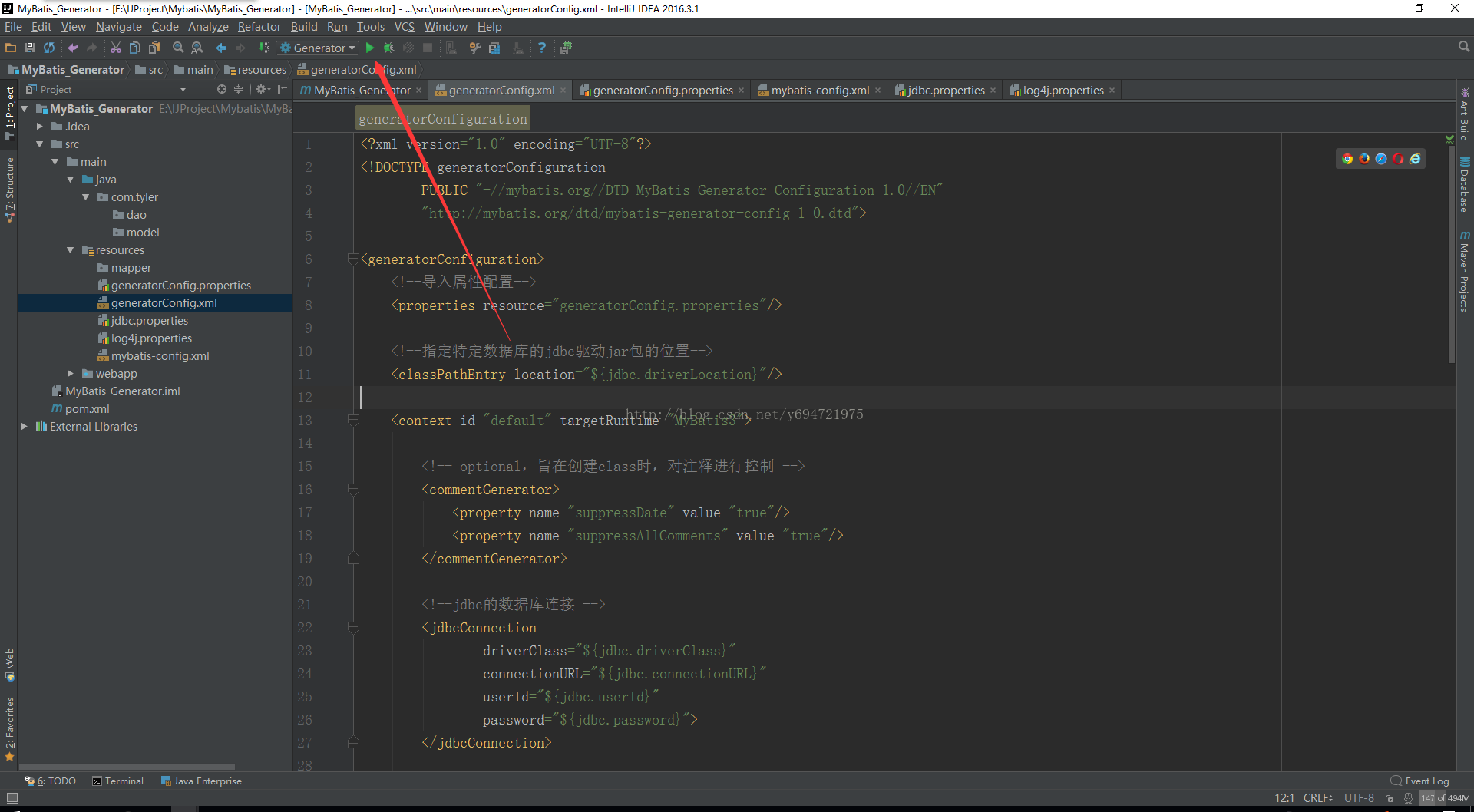Run the Generator configuration with green play icon
This screenshot has height=812, width=1474.
point(369,48)
